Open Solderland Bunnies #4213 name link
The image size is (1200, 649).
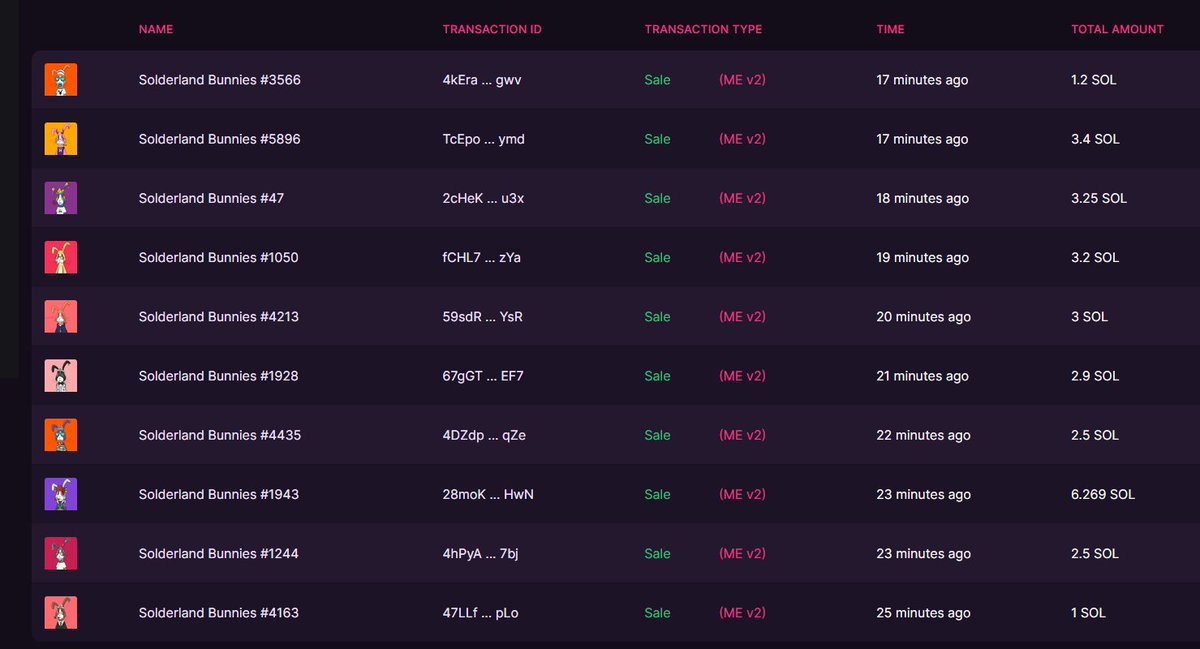coord(218,316)
